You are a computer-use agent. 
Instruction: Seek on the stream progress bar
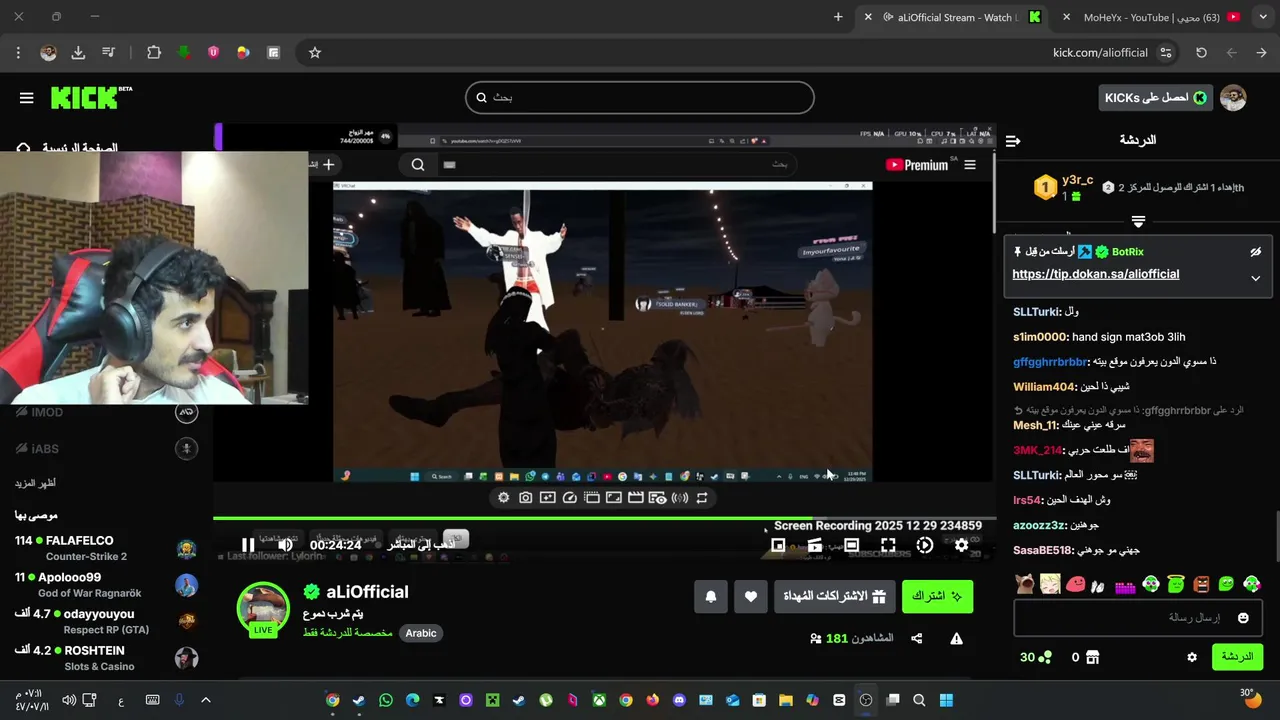point(604,518)
